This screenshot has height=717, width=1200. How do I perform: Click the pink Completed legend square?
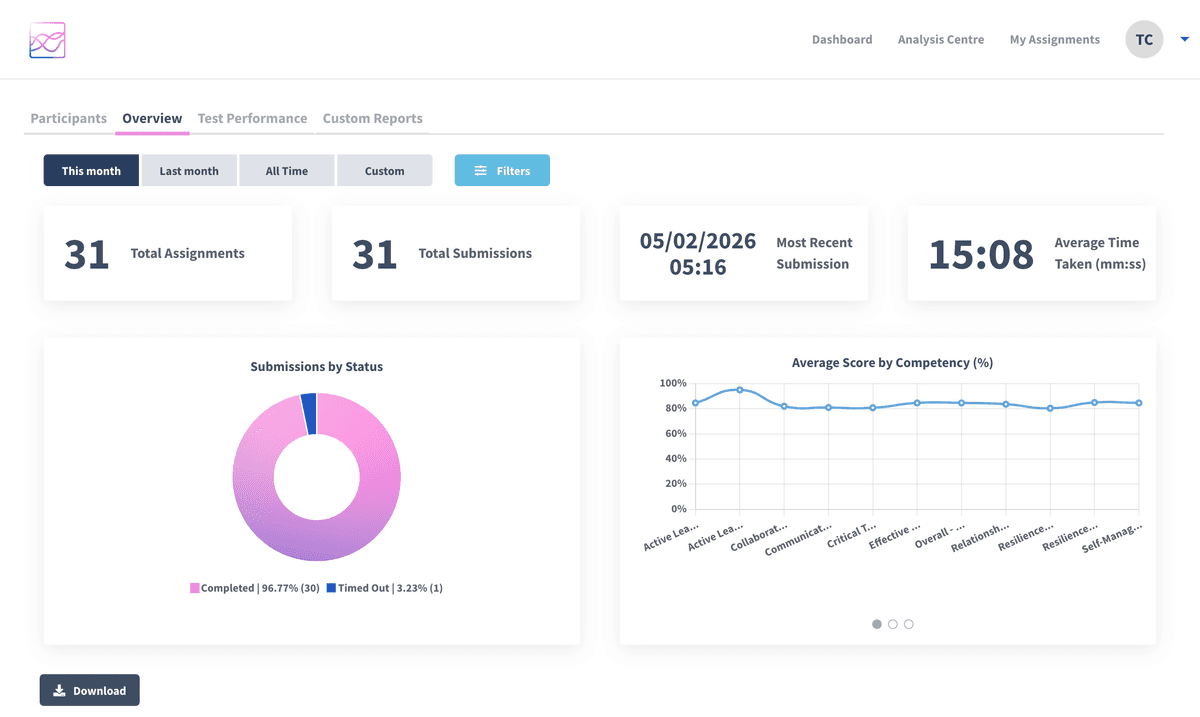click(194, 587)
